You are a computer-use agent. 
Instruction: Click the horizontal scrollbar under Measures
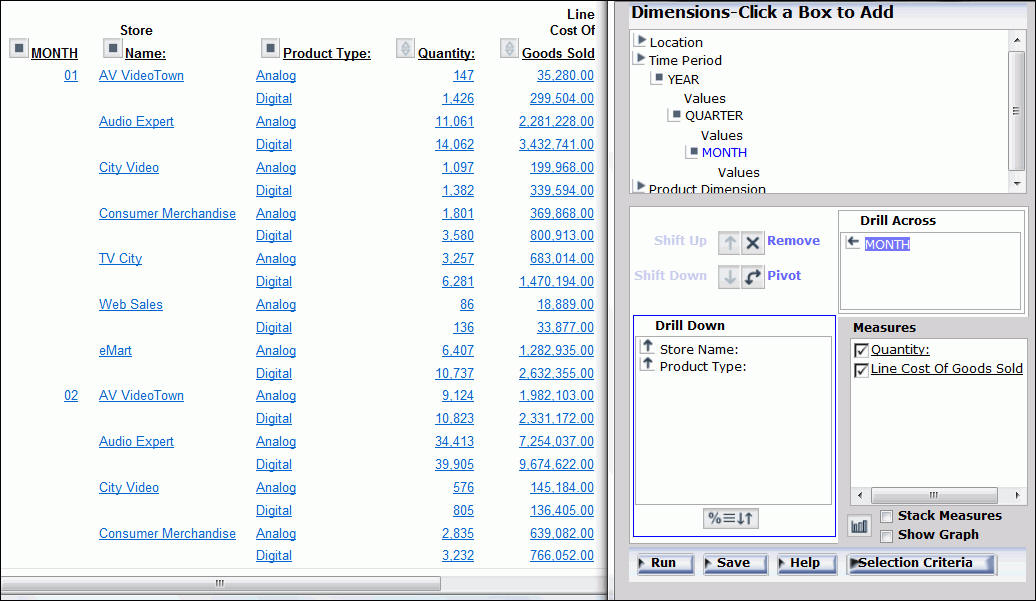(933, 495)
